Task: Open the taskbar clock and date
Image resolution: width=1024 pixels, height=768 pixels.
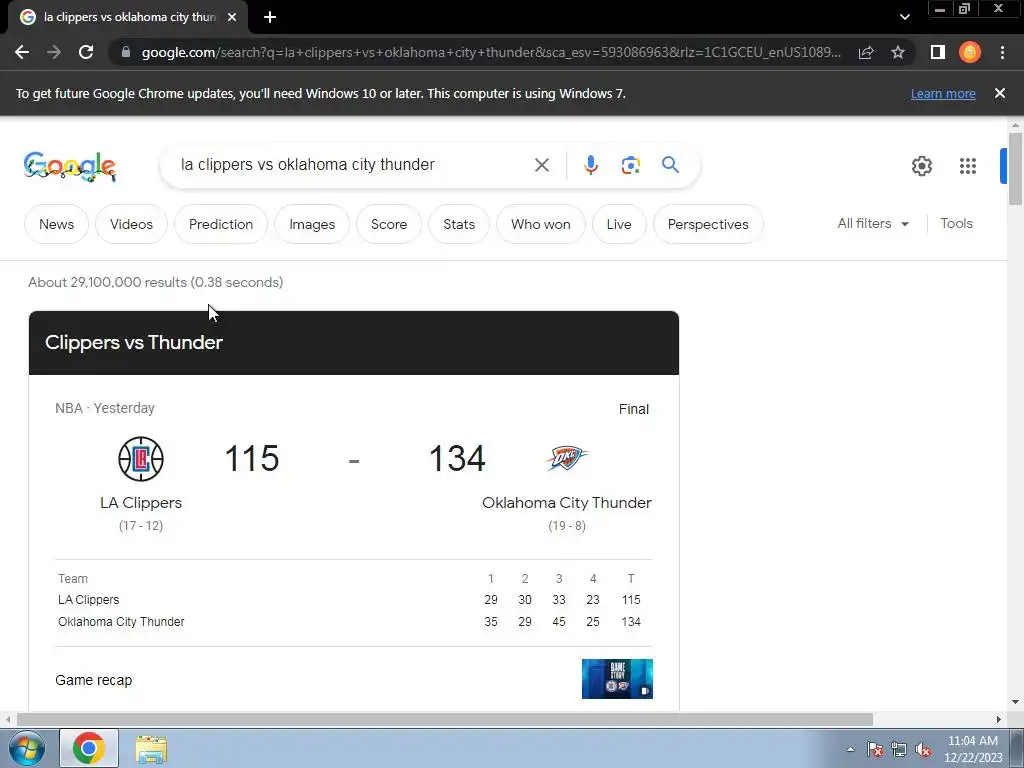Action: pyautogui.click(x=972, y=749)
